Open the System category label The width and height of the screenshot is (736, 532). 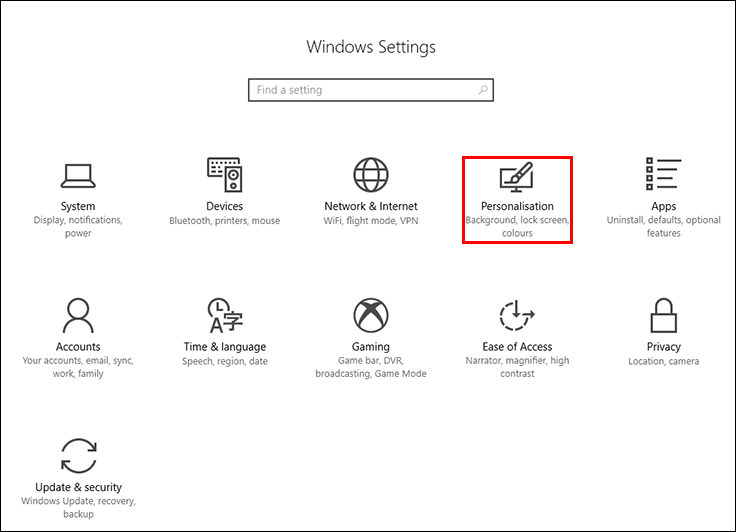point(78,206)
